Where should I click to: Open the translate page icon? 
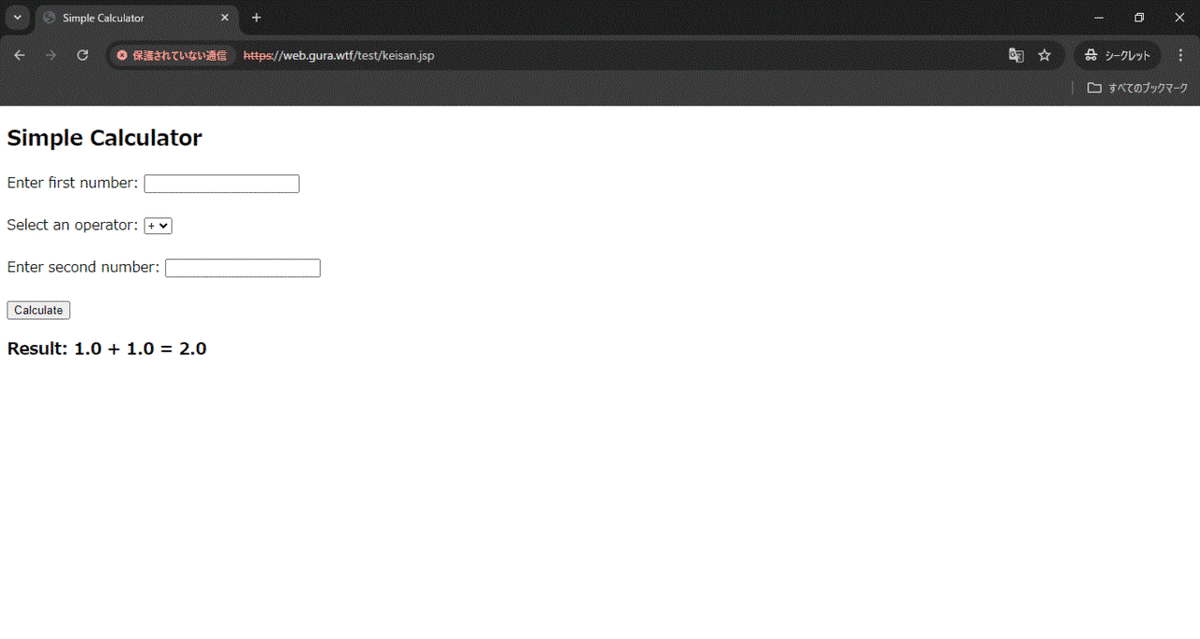pos(1016,55)
